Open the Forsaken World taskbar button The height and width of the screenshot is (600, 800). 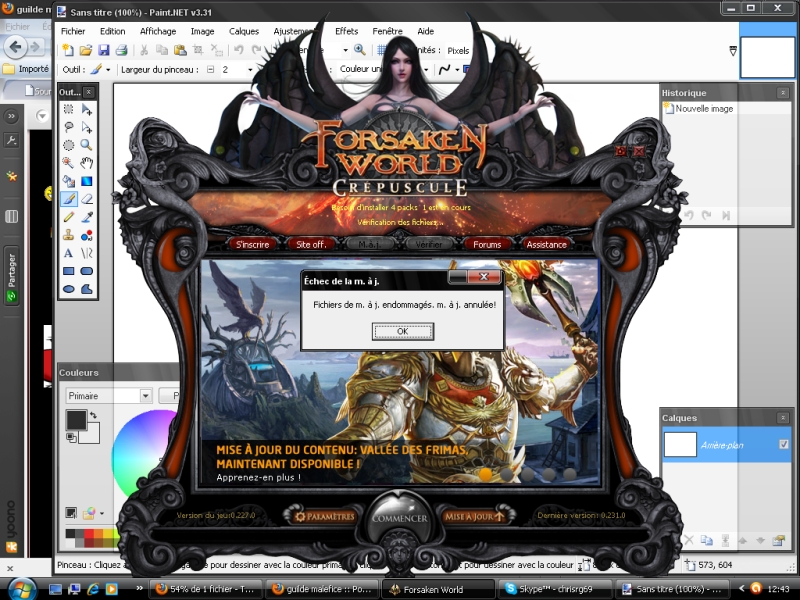point(438,589)
